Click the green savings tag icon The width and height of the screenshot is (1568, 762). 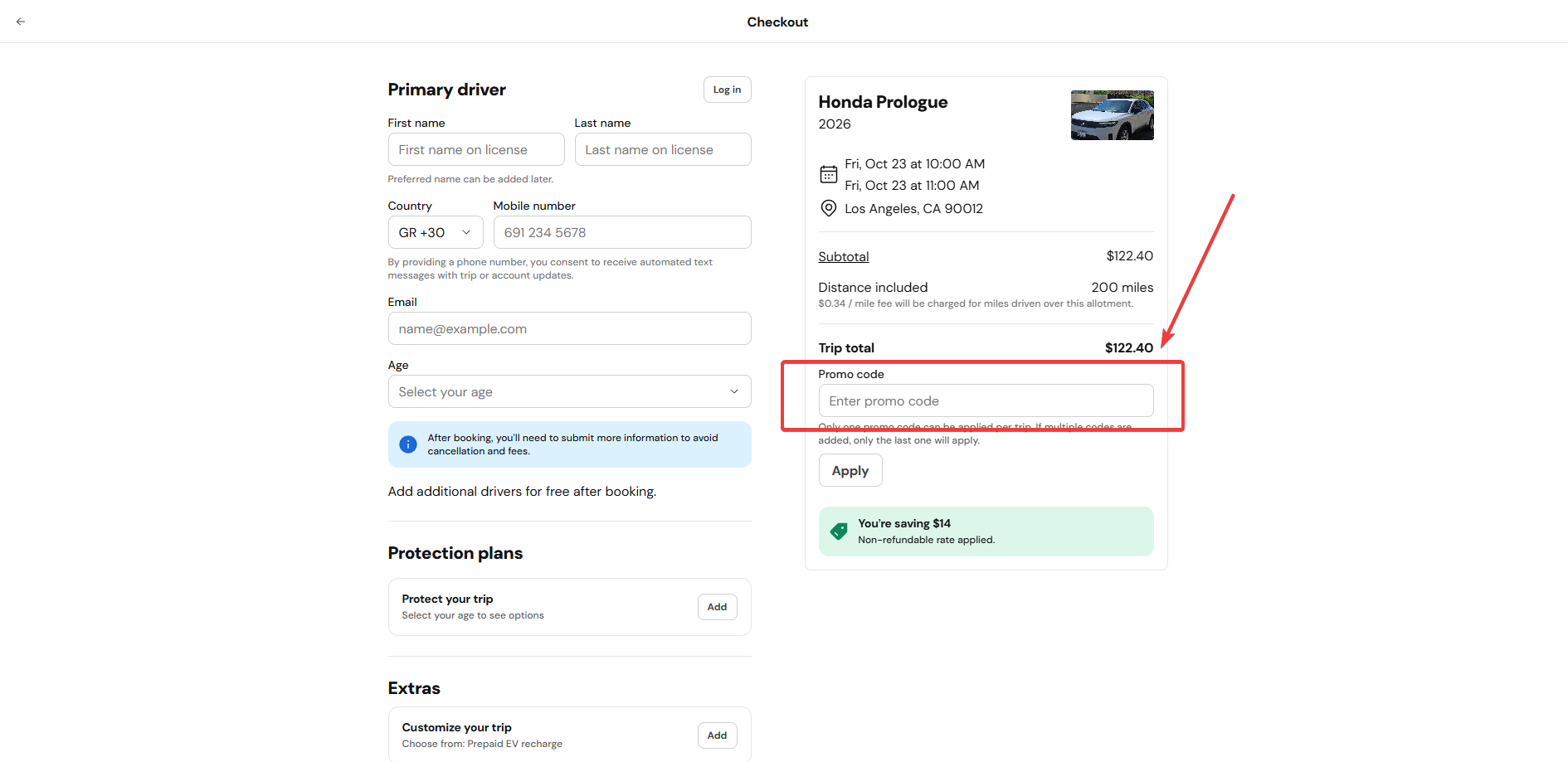(x=839, y=531)
